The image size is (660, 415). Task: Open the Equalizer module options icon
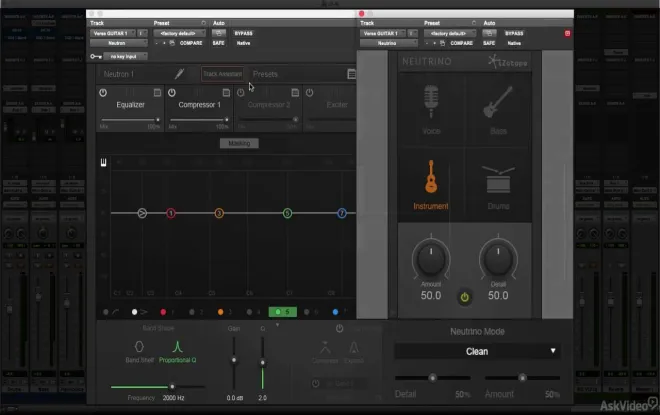coord(157,93)
